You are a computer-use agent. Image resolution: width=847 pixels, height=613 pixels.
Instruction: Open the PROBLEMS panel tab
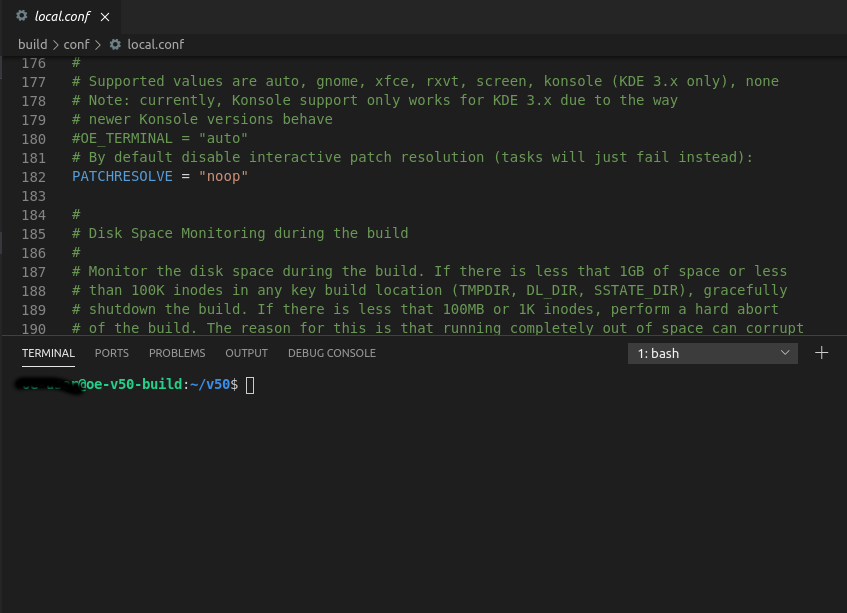177,353
